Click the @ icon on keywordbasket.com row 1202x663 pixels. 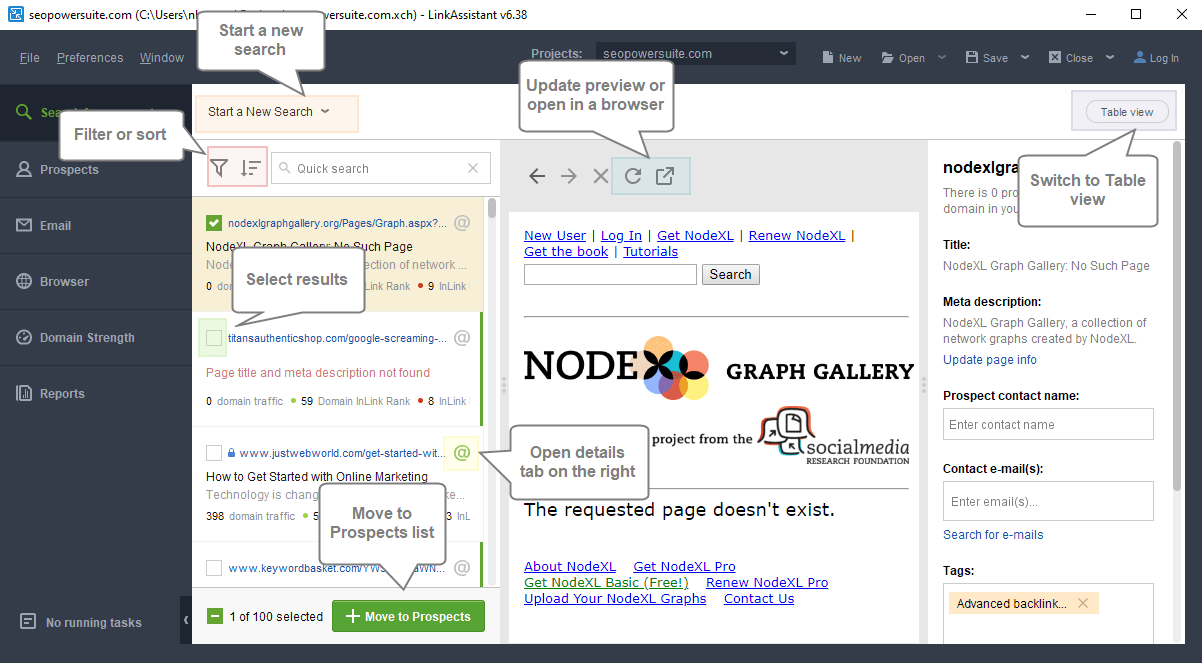[462, 568]
